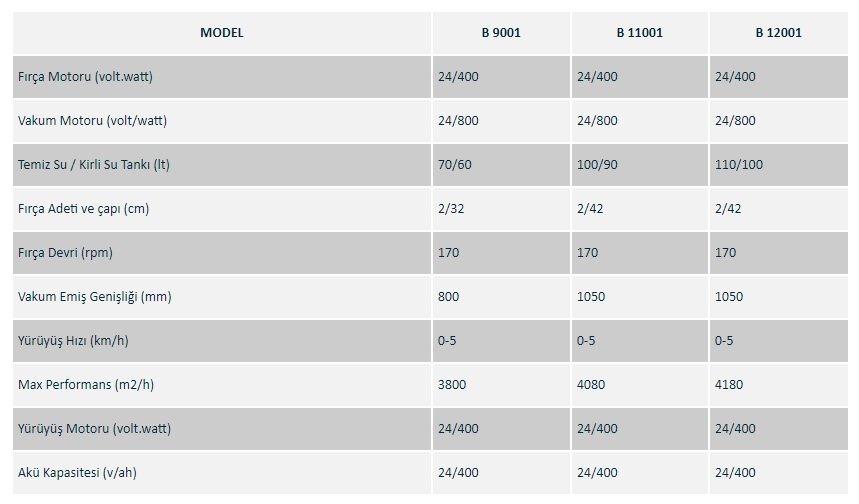Click the 70/60 tank value cell
This screenshot has height=504, width=859.
click(501, 164)
